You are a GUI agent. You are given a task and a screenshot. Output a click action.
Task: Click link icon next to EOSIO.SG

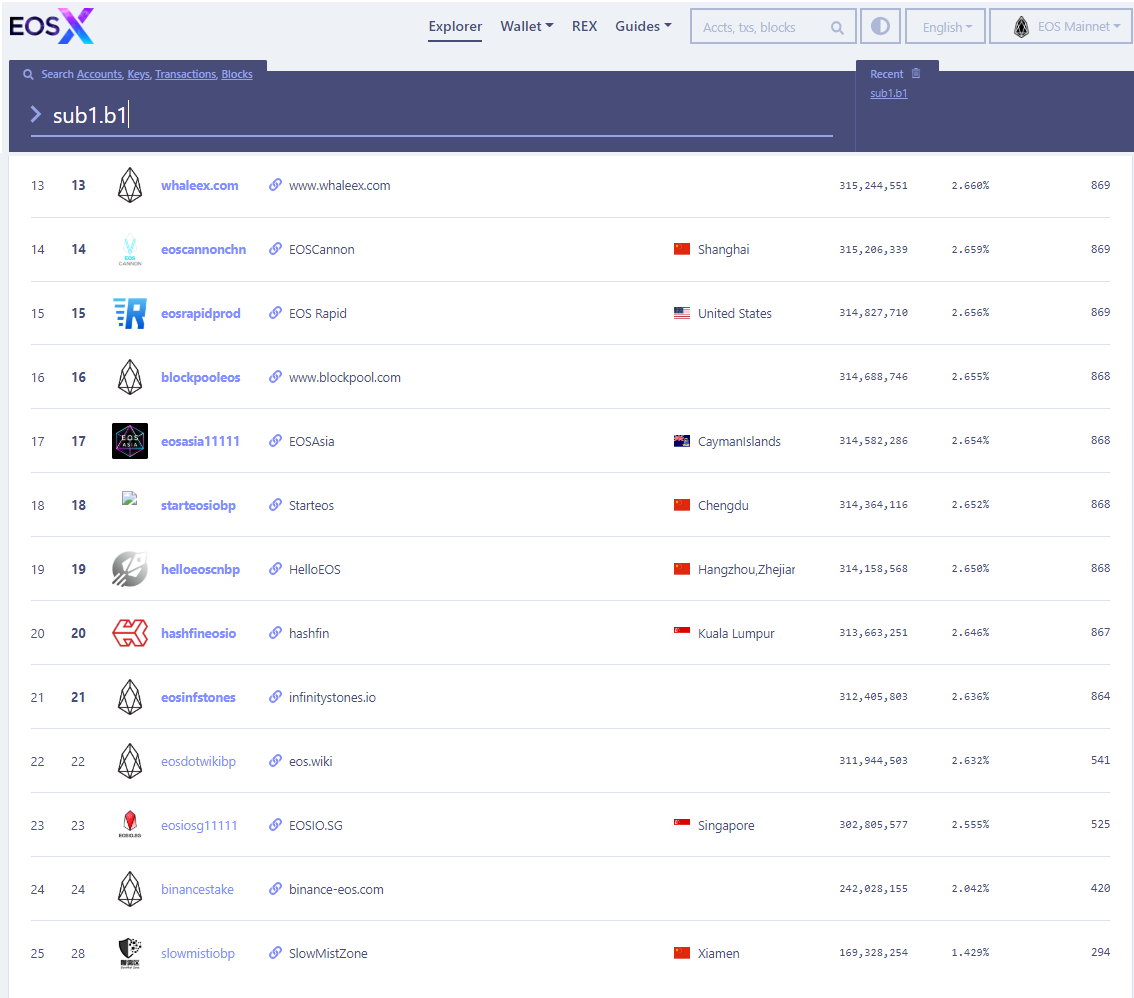coord(275,825)
